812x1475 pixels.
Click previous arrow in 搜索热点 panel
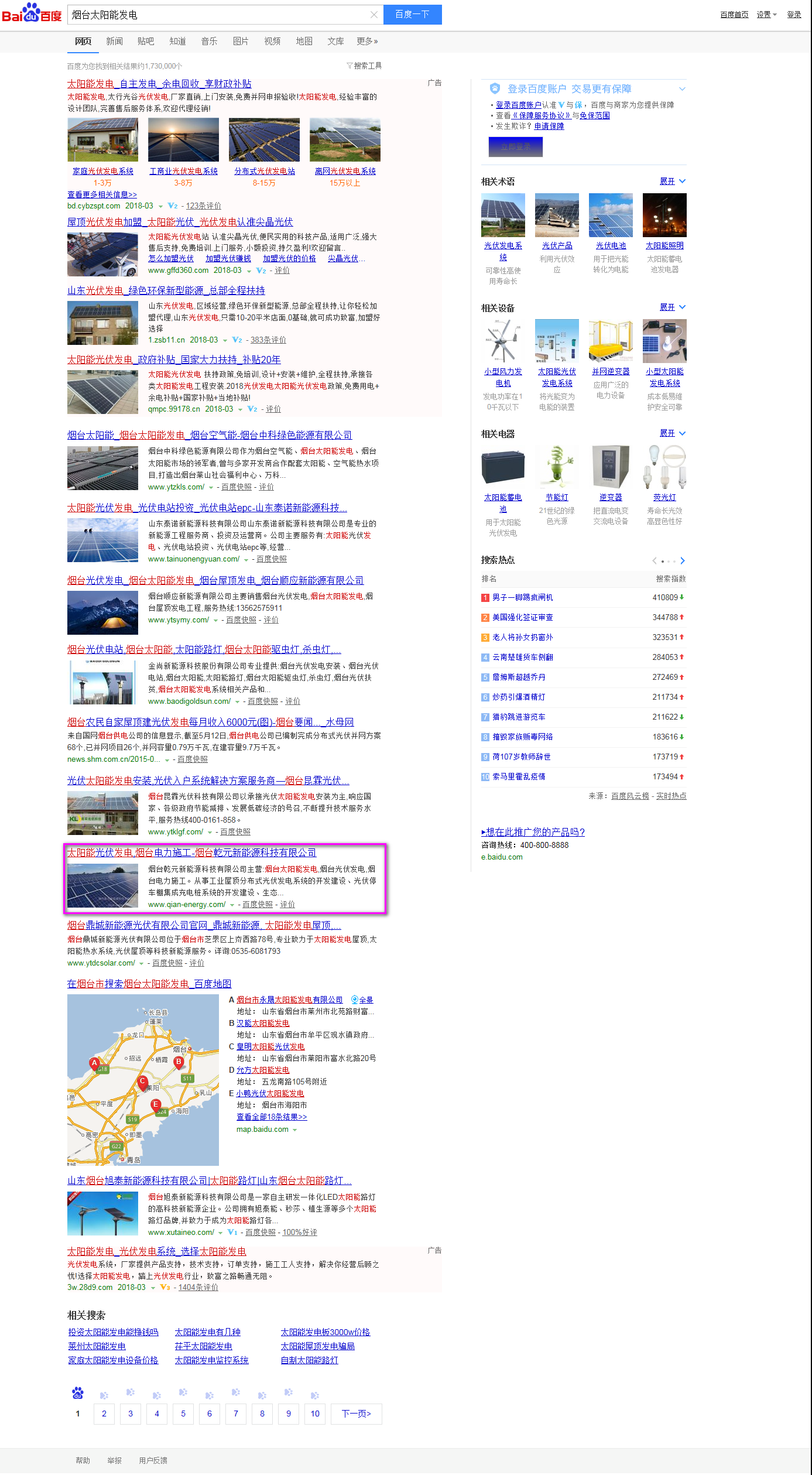pyautogui.click(x=654, y=560)
